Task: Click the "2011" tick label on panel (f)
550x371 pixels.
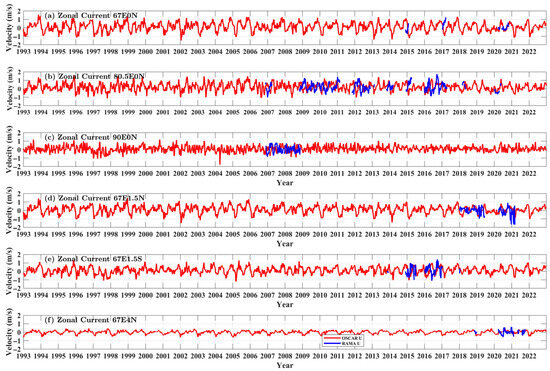Action: [x=337, y=356]
